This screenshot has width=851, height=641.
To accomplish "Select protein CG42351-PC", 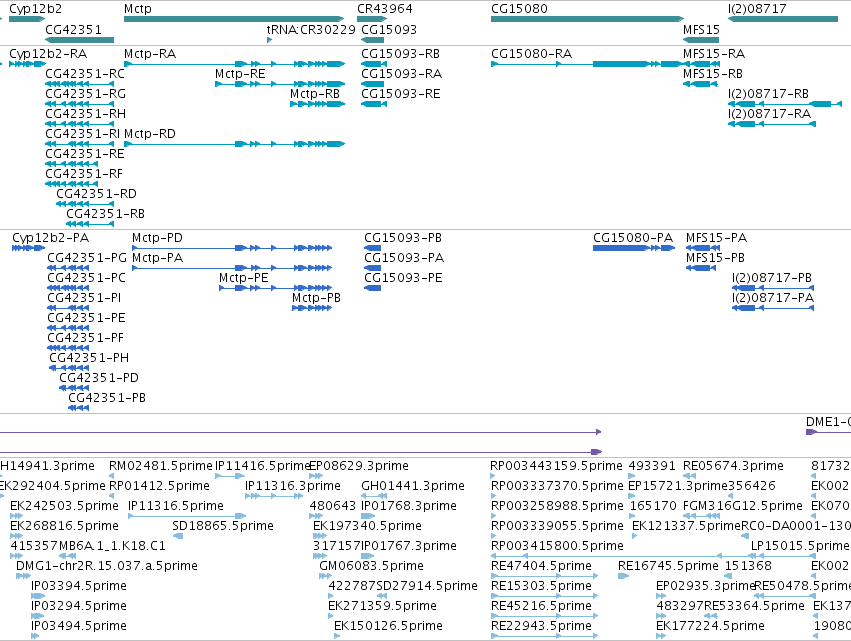I will coord(86,278).
